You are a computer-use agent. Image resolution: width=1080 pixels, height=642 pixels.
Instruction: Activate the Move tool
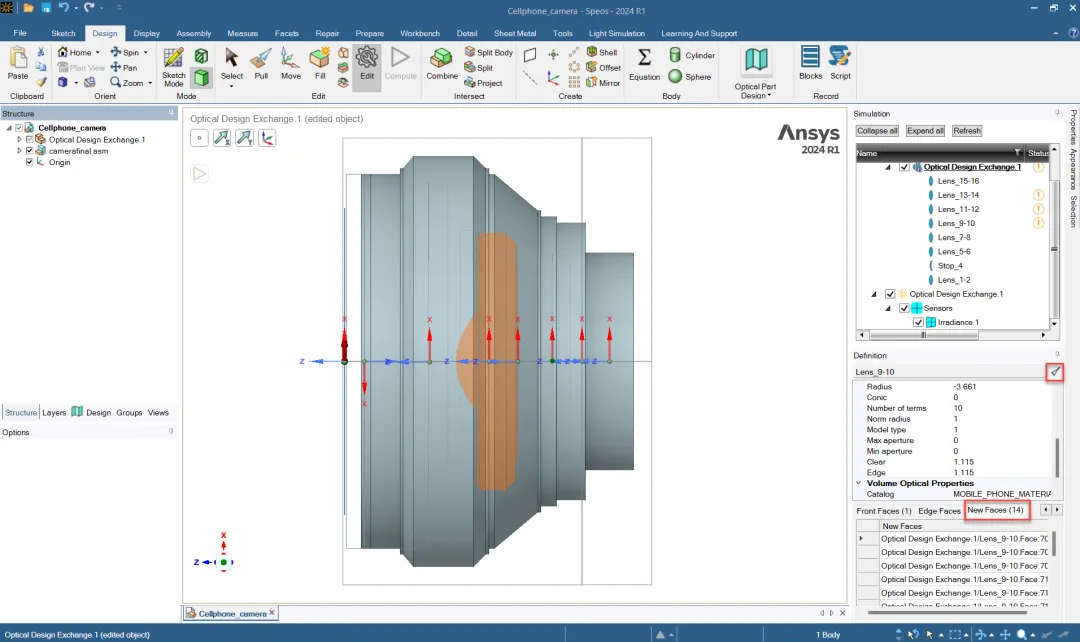click(291, 65)
